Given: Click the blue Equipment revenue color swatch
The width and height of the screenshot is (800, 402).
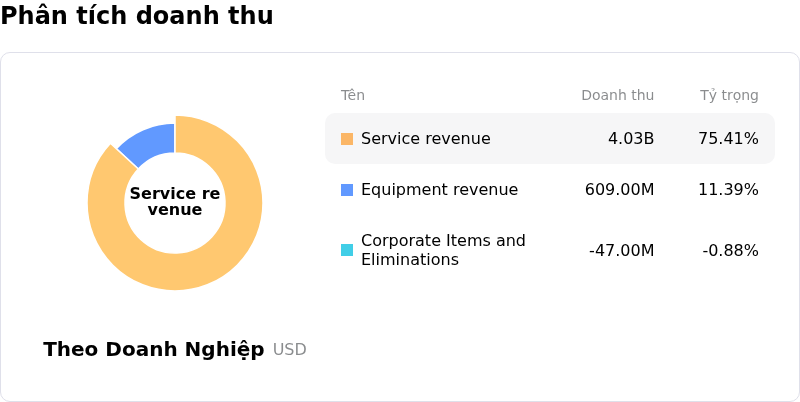Looking at the screenshot, I should point(347,190).
